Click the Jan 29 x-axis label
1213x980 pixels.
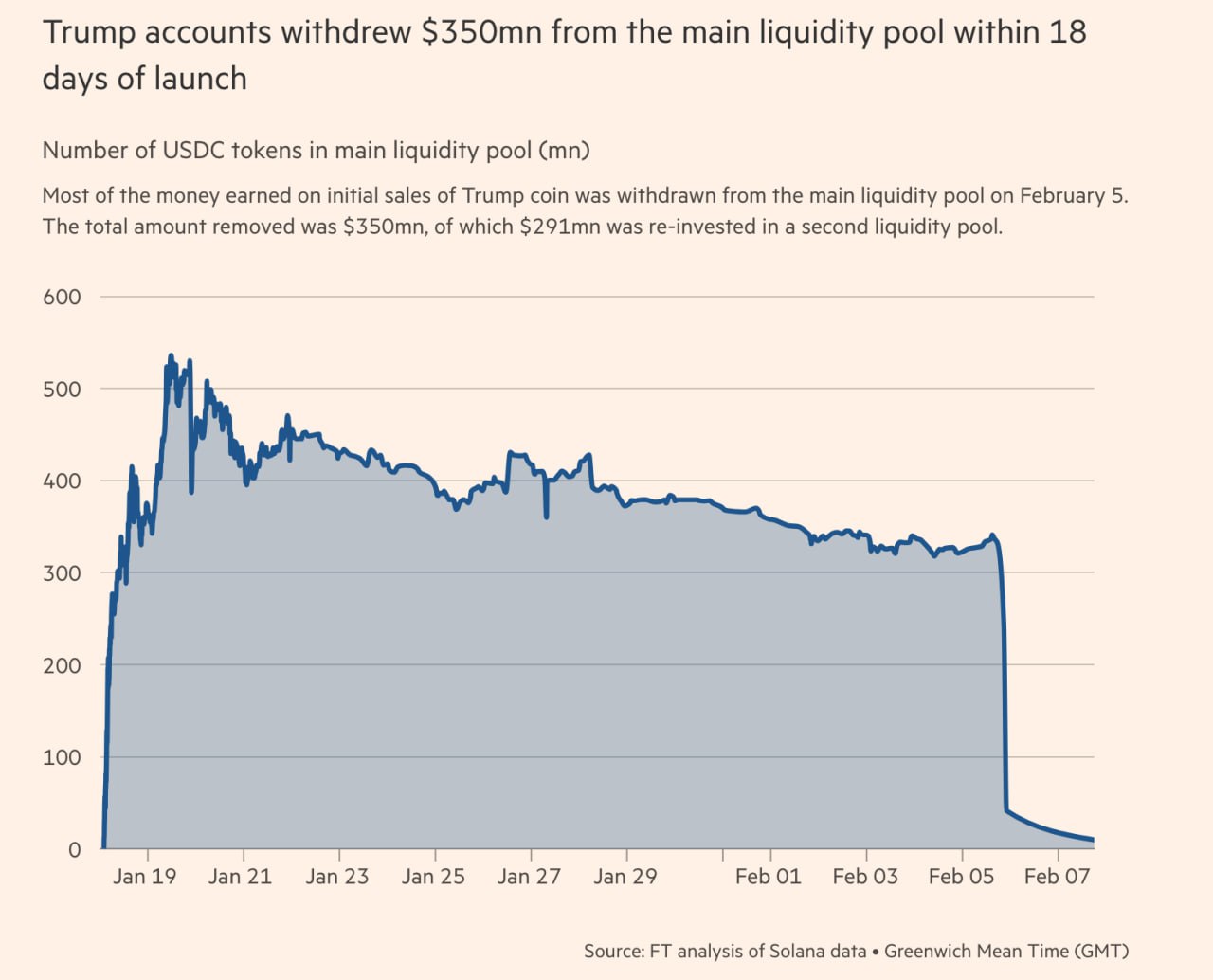click(625, 877)
